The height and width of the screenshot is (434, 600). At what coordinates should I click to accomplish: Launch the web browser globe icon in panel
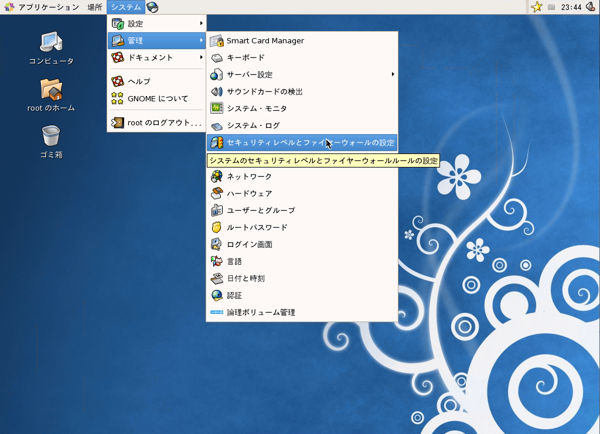click(152, 7)
